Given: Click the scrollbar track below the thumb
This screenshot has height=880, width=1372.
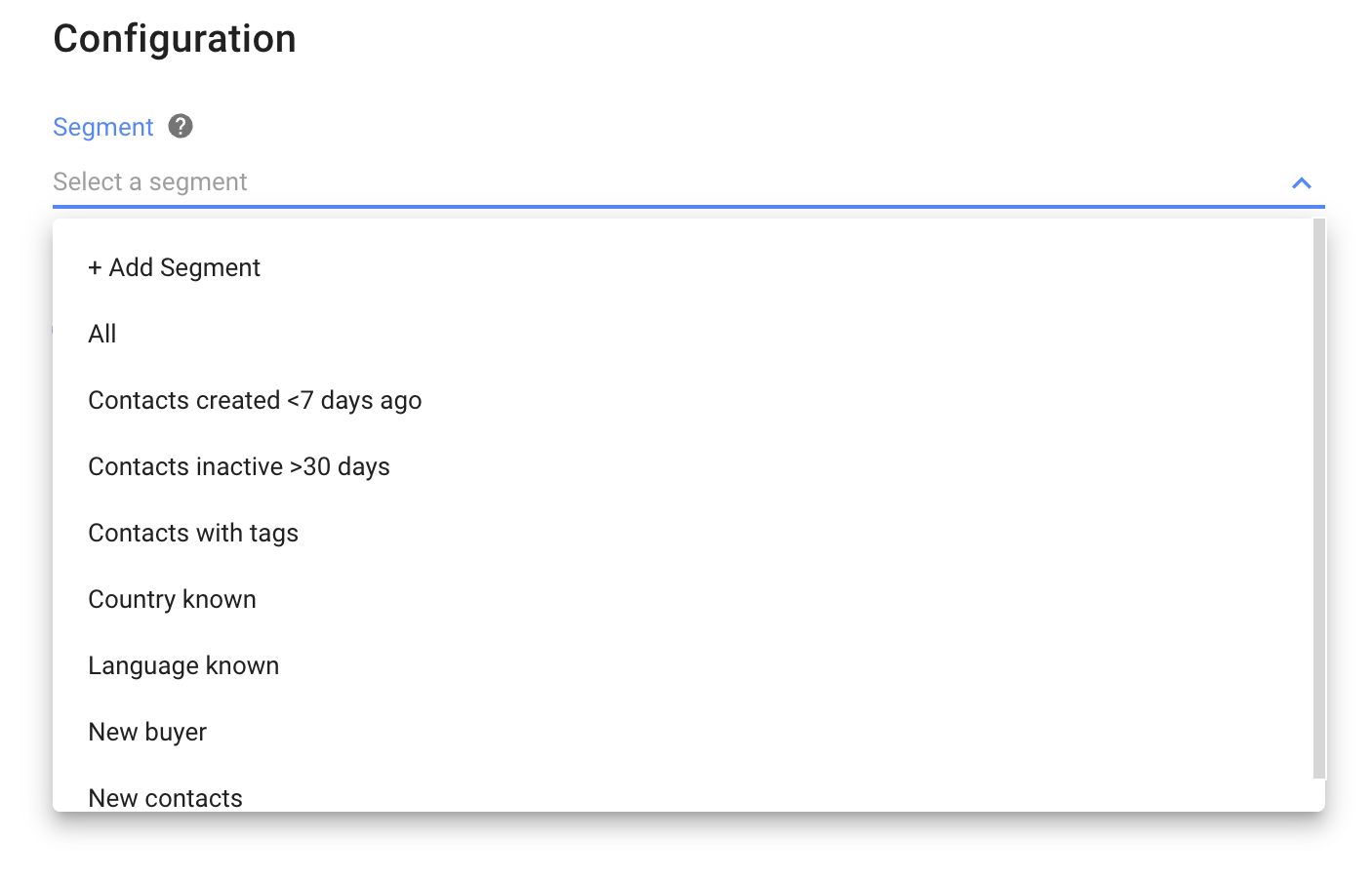Looking at the screenshot, I should (x=1319, y=794).
